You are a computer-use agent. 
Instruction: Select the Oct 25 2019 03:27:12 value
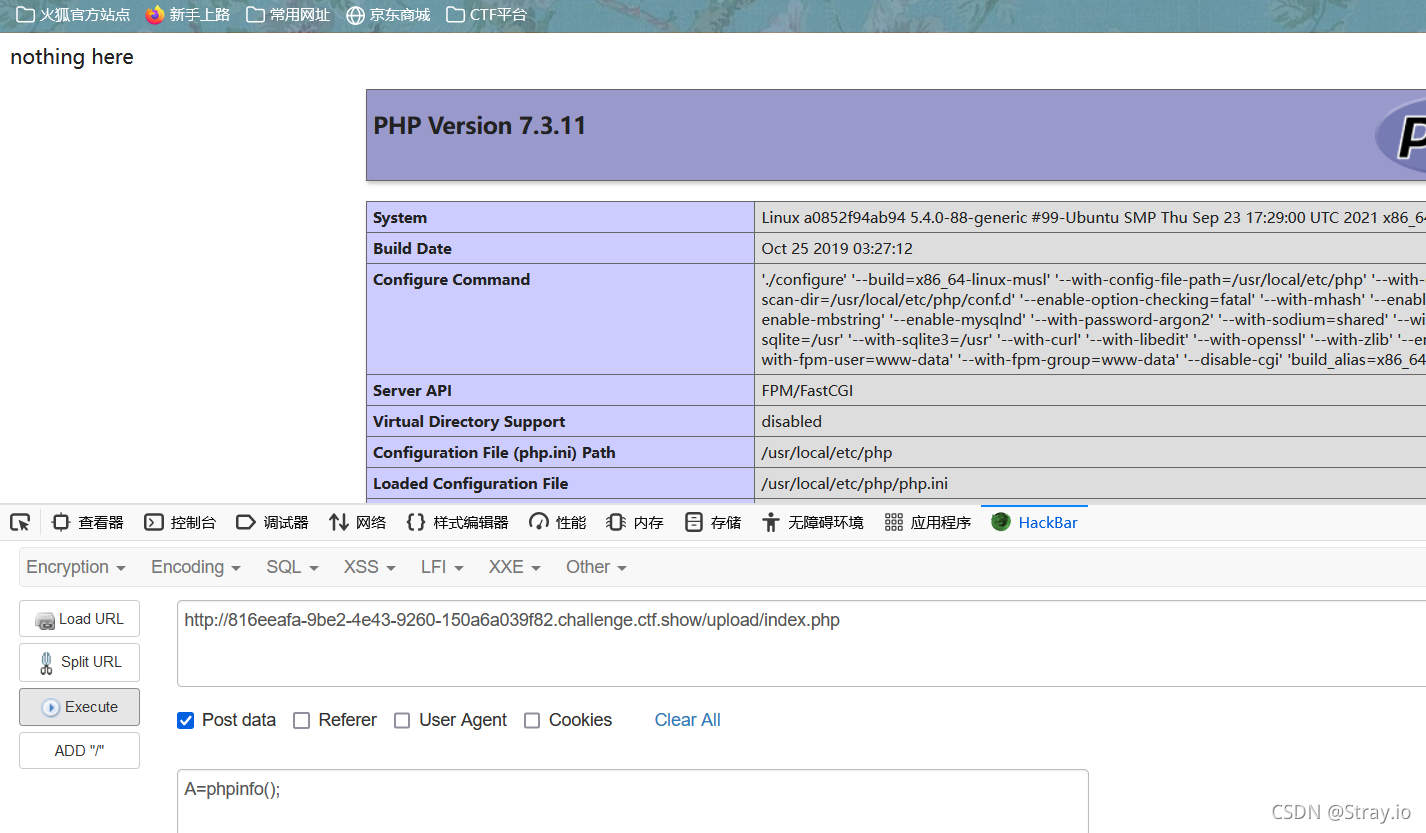837,248
